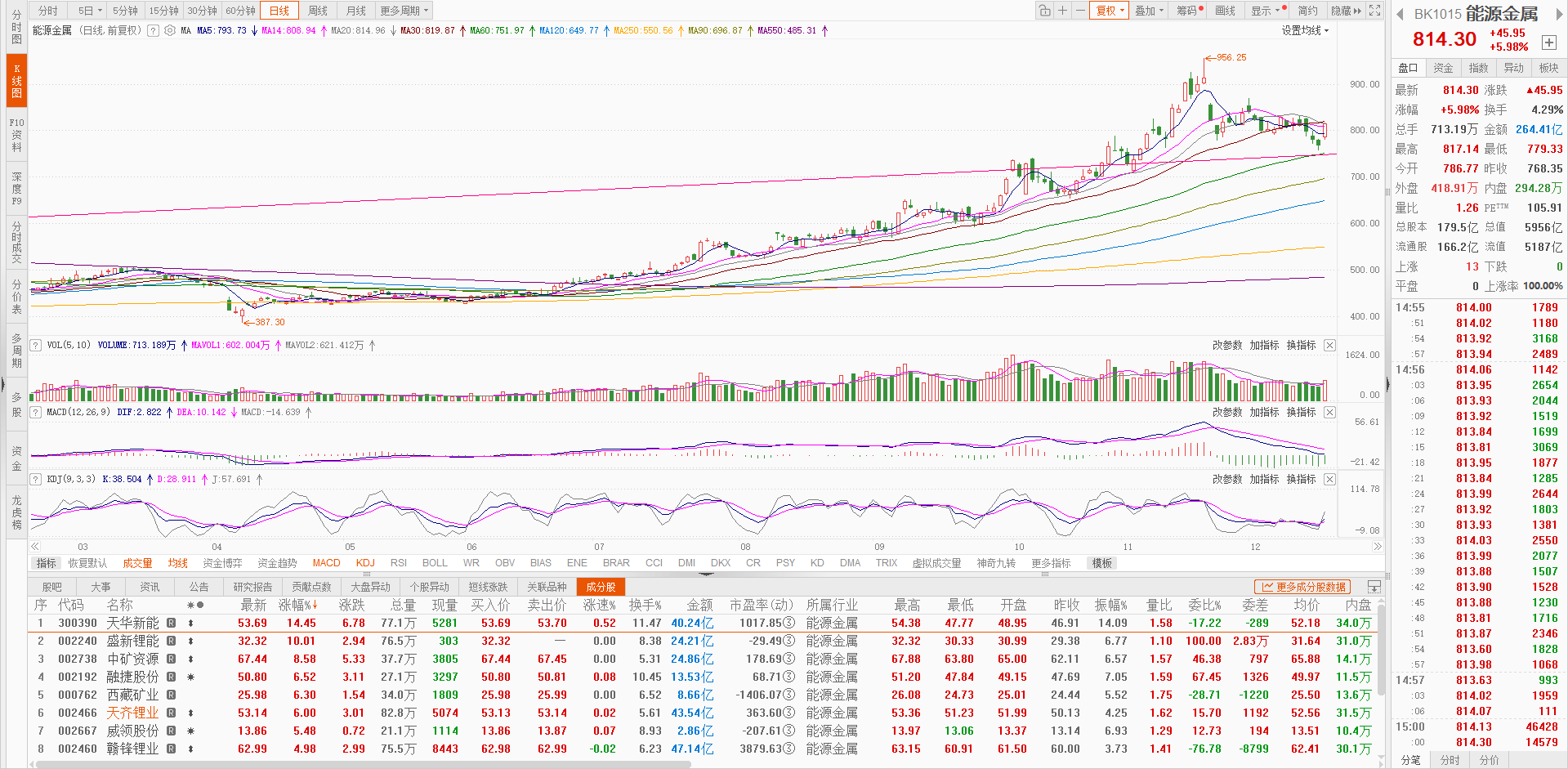Viewport: 1568px width, 769px height.
Task: Click the lock icon in chart toolbar
Action: click(x=1044, y=11)
